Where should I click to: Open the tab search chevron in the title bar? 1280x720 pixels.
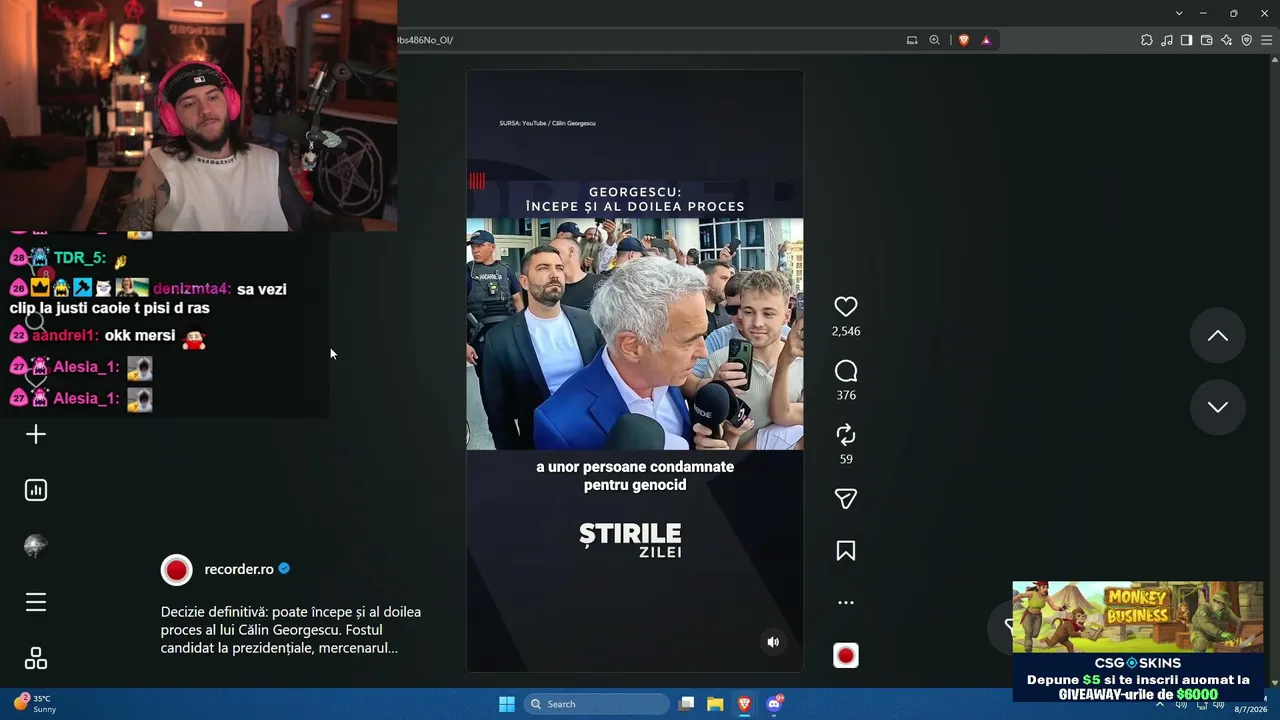tap(1179, 13)
